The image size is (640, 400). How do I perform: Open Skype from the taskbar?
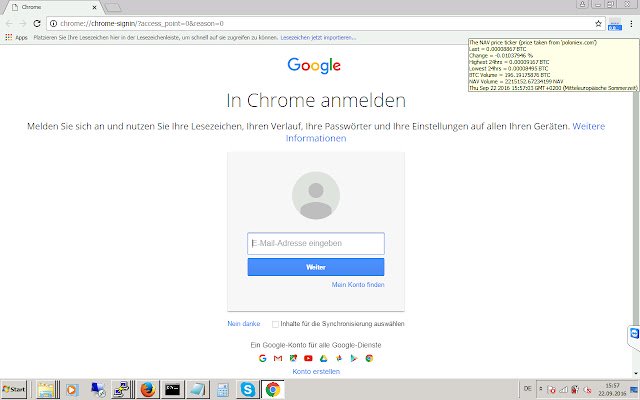coord(248,390)
